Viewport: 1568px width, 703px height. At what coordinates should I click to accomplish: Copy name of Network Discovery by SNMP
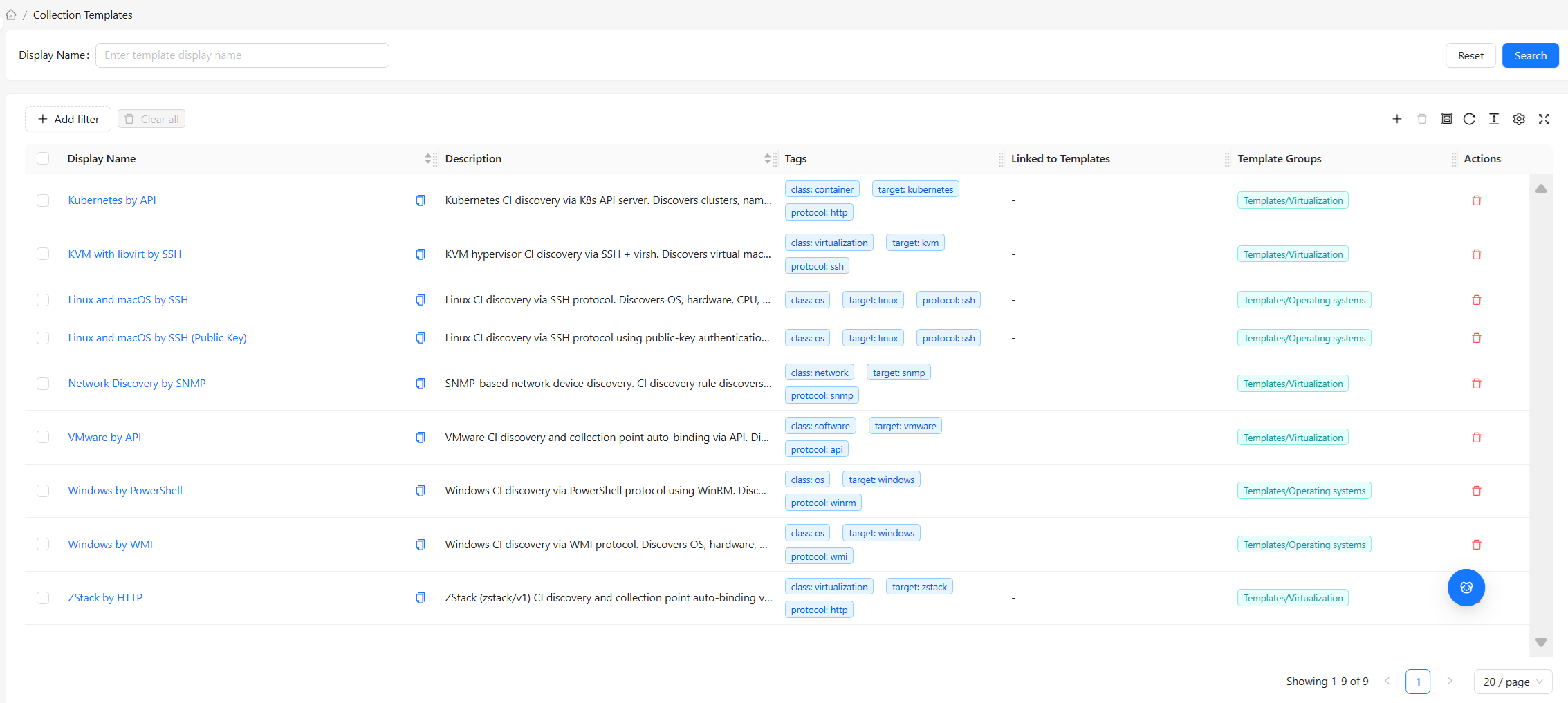coord(420,384)
